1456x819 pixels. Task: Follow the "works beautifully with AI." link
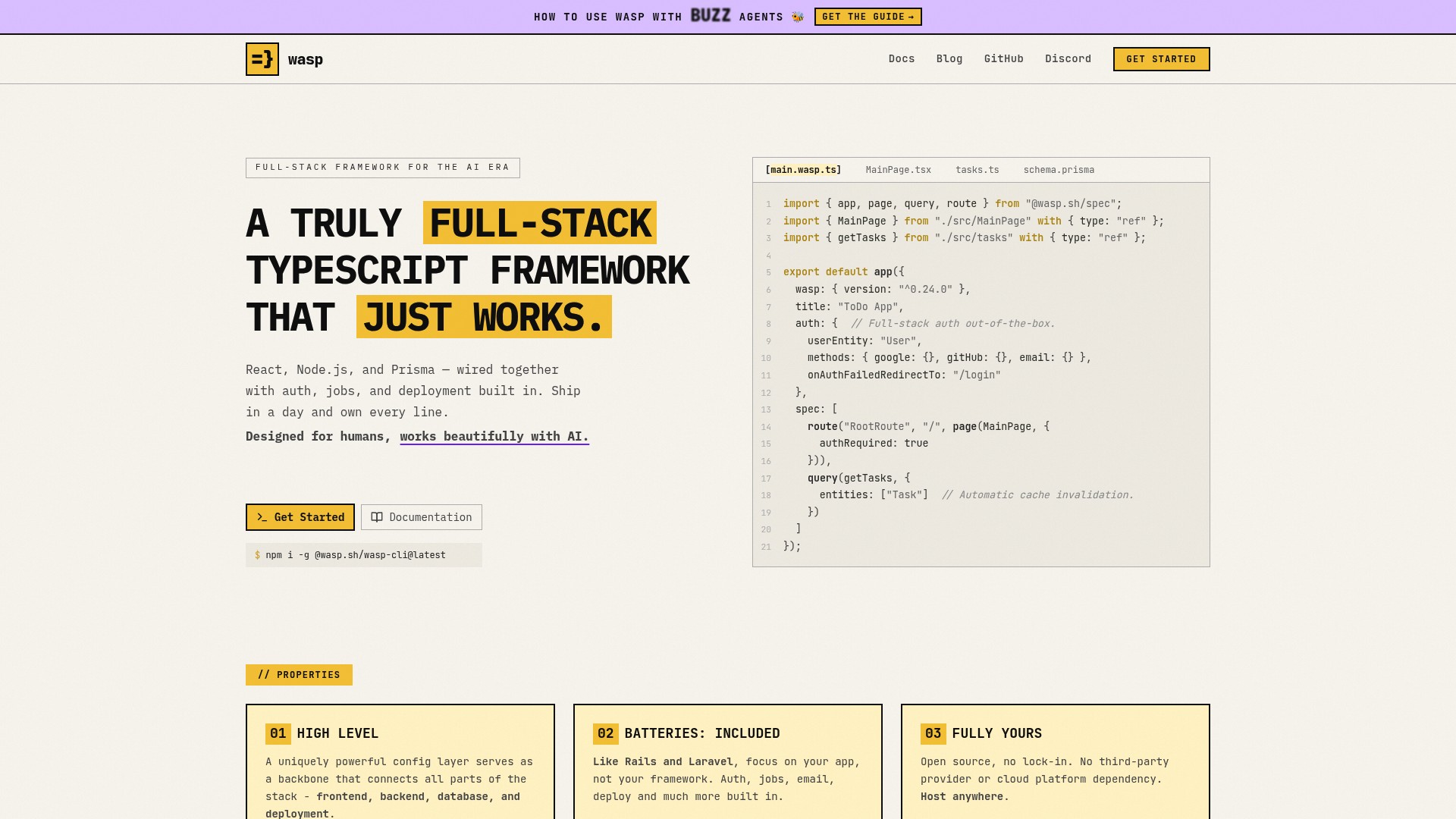coord(494,437)
